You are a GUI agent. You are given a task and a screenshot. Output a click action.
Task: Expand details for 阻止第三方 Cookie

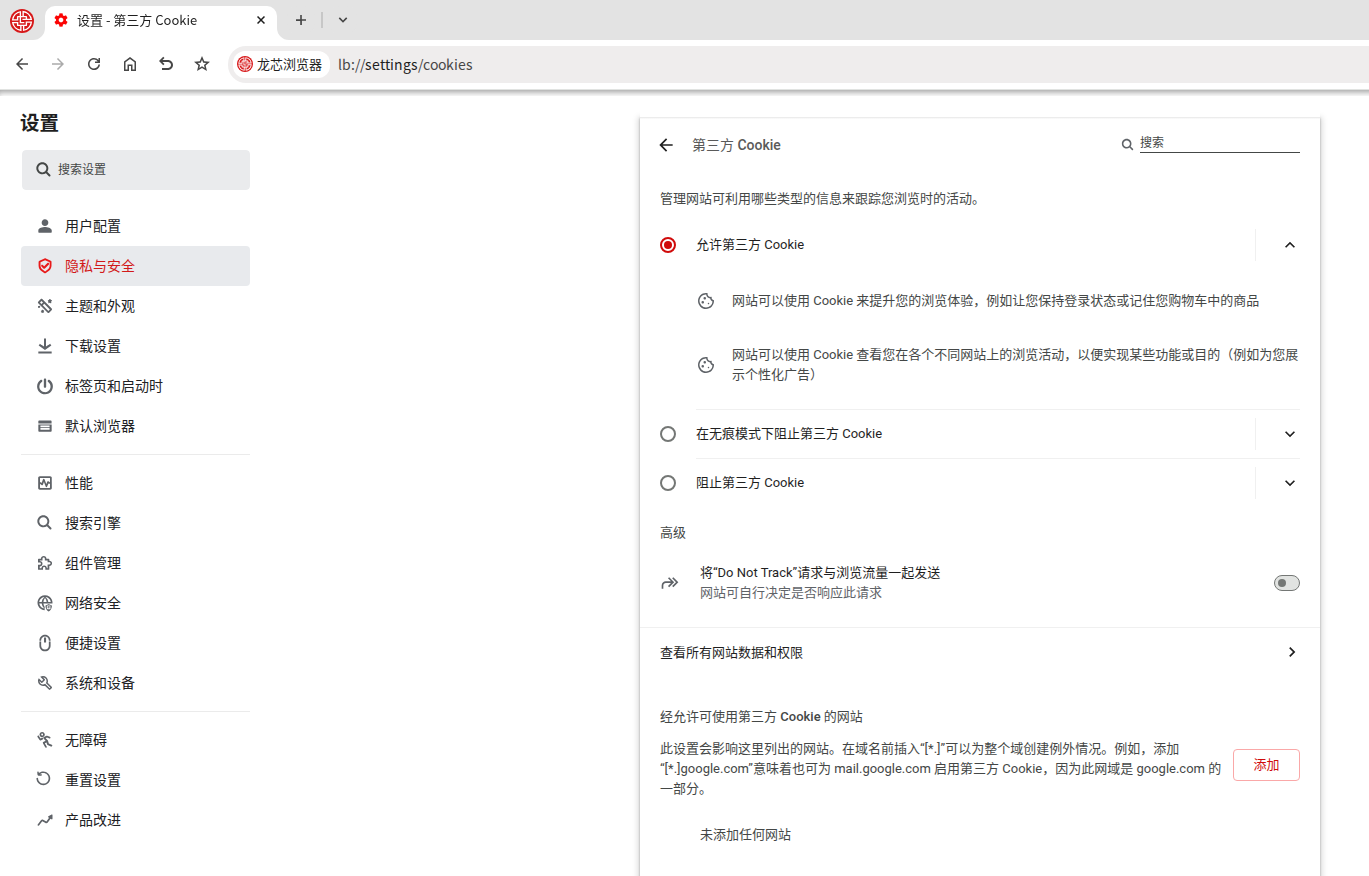tap(1289, 483)
